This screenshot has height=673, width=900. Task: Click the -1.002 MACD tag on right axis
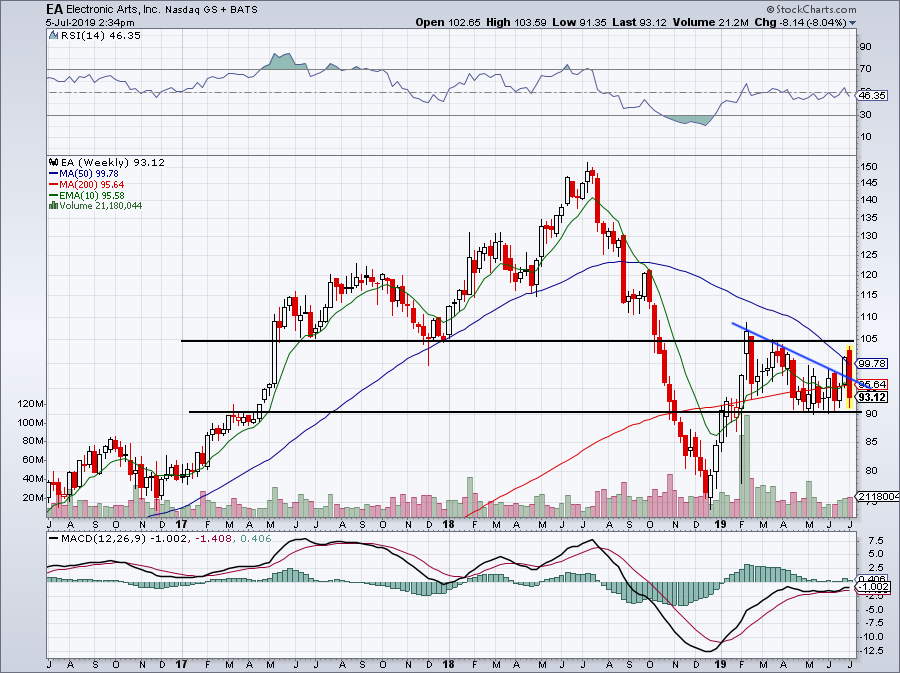pyautogui.click(x=872, y=587)
